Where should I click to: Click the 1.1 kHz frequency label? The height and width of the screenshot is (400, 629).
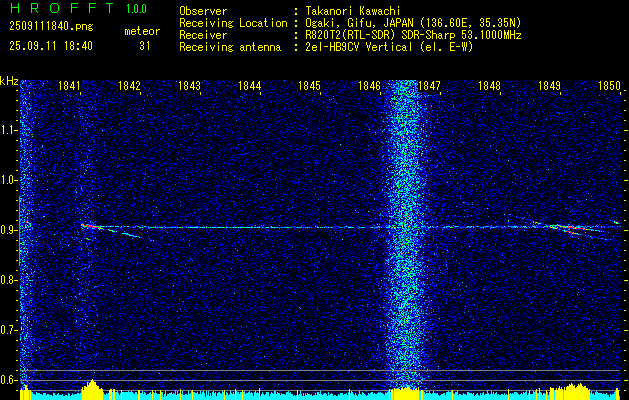click(x=8, y=130)
